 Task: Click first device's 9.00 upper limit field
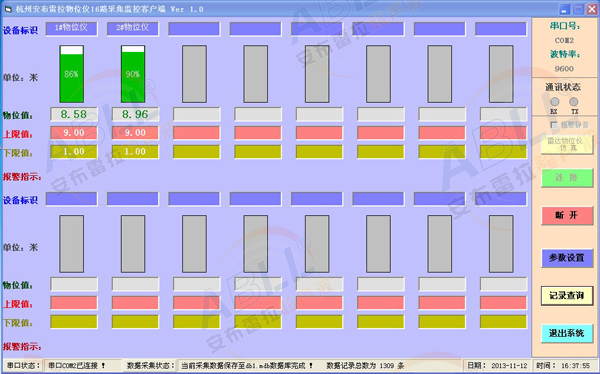tap(74, 133)
